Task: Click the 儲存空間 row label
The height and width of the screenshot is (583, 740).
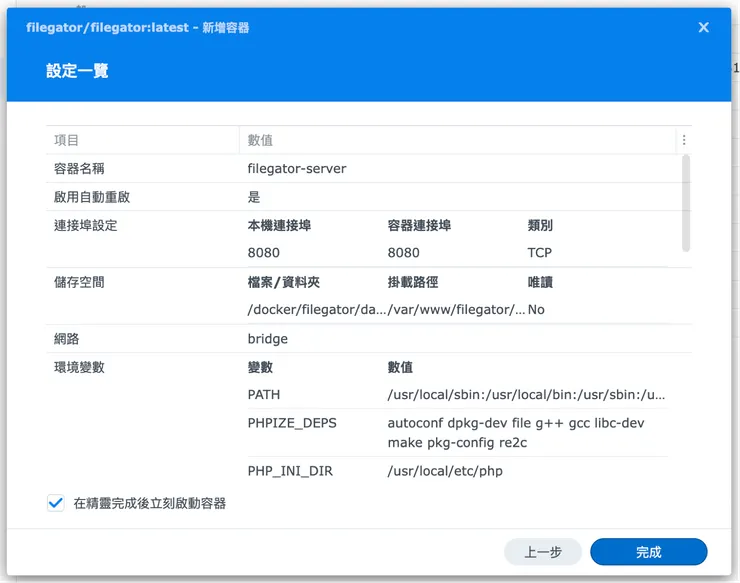Action: tap(79, 282)
